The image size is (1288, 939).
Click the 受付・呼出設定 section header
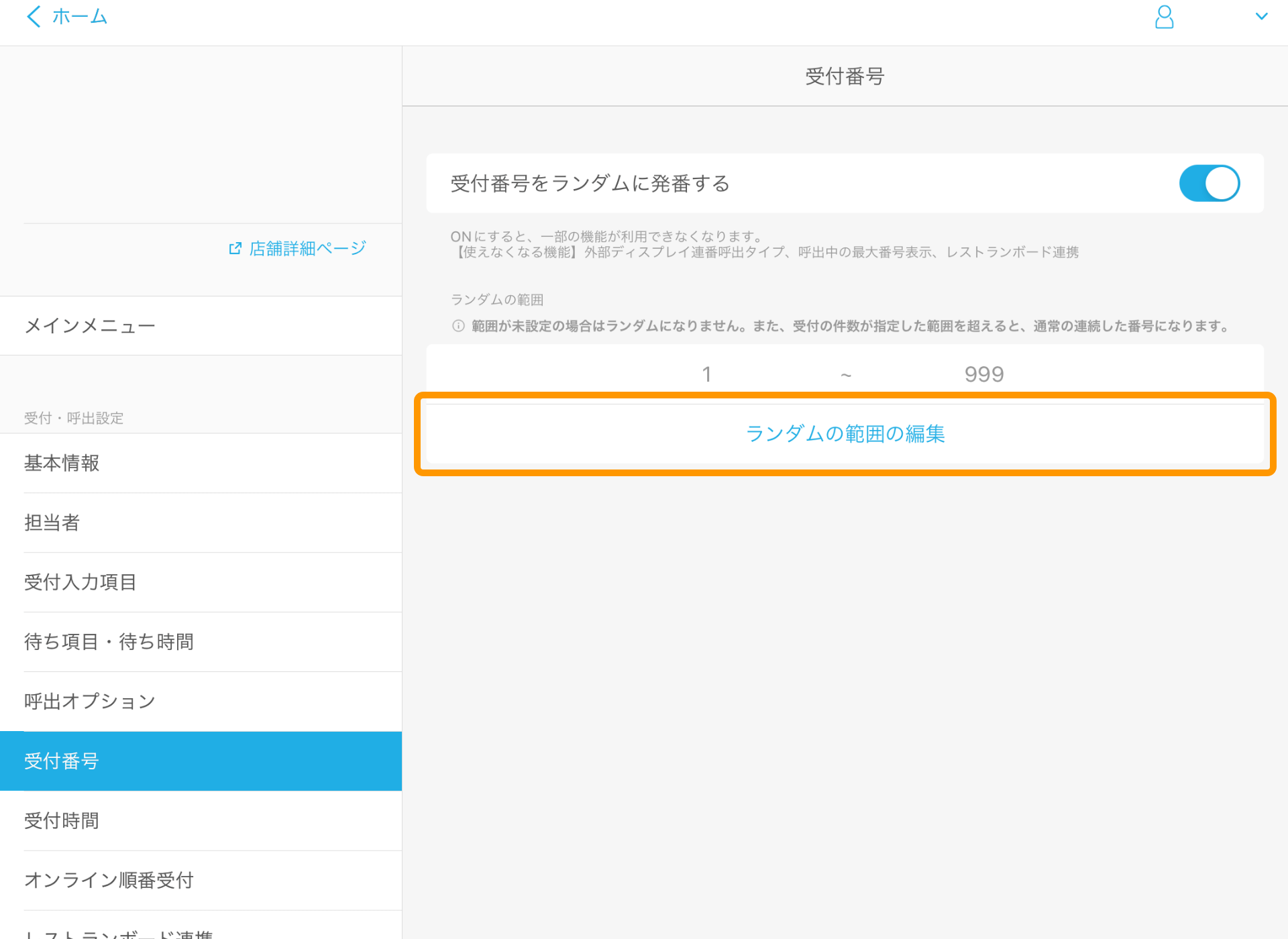(74, 418)
